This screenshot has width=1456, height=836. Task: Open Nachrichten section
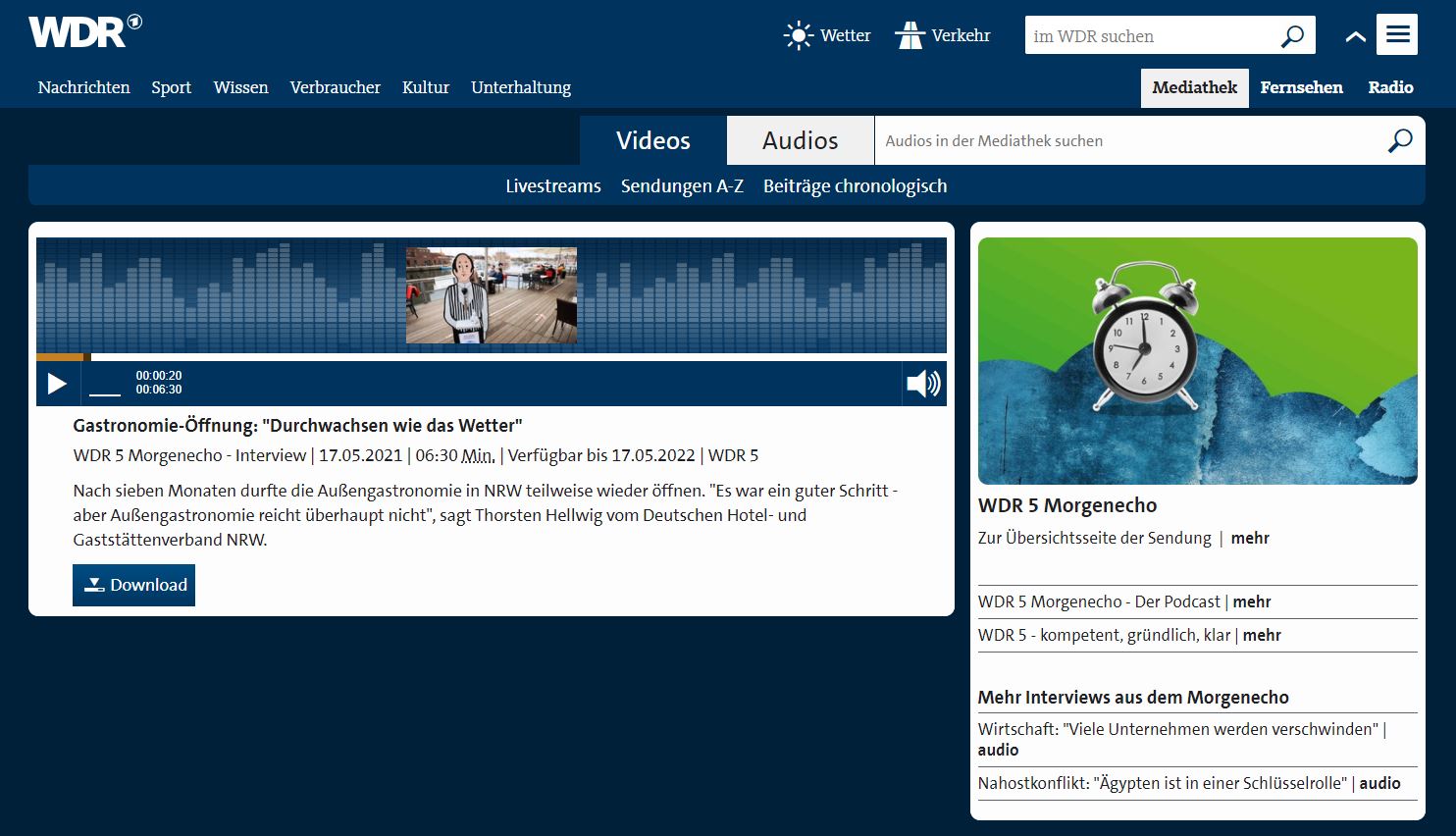(x=83, y=87)
